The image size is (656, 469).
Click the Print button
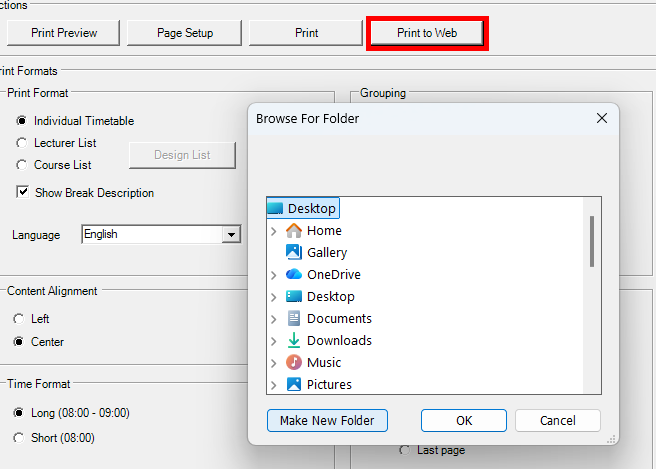coord(306,33)
